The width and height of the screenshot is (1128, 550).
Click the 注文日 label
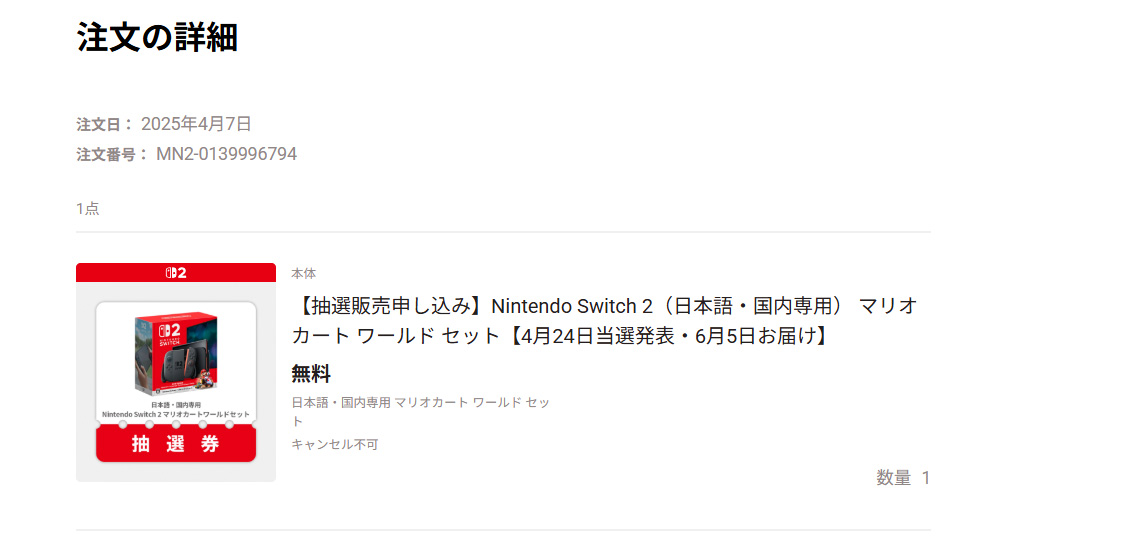(105, 124)
